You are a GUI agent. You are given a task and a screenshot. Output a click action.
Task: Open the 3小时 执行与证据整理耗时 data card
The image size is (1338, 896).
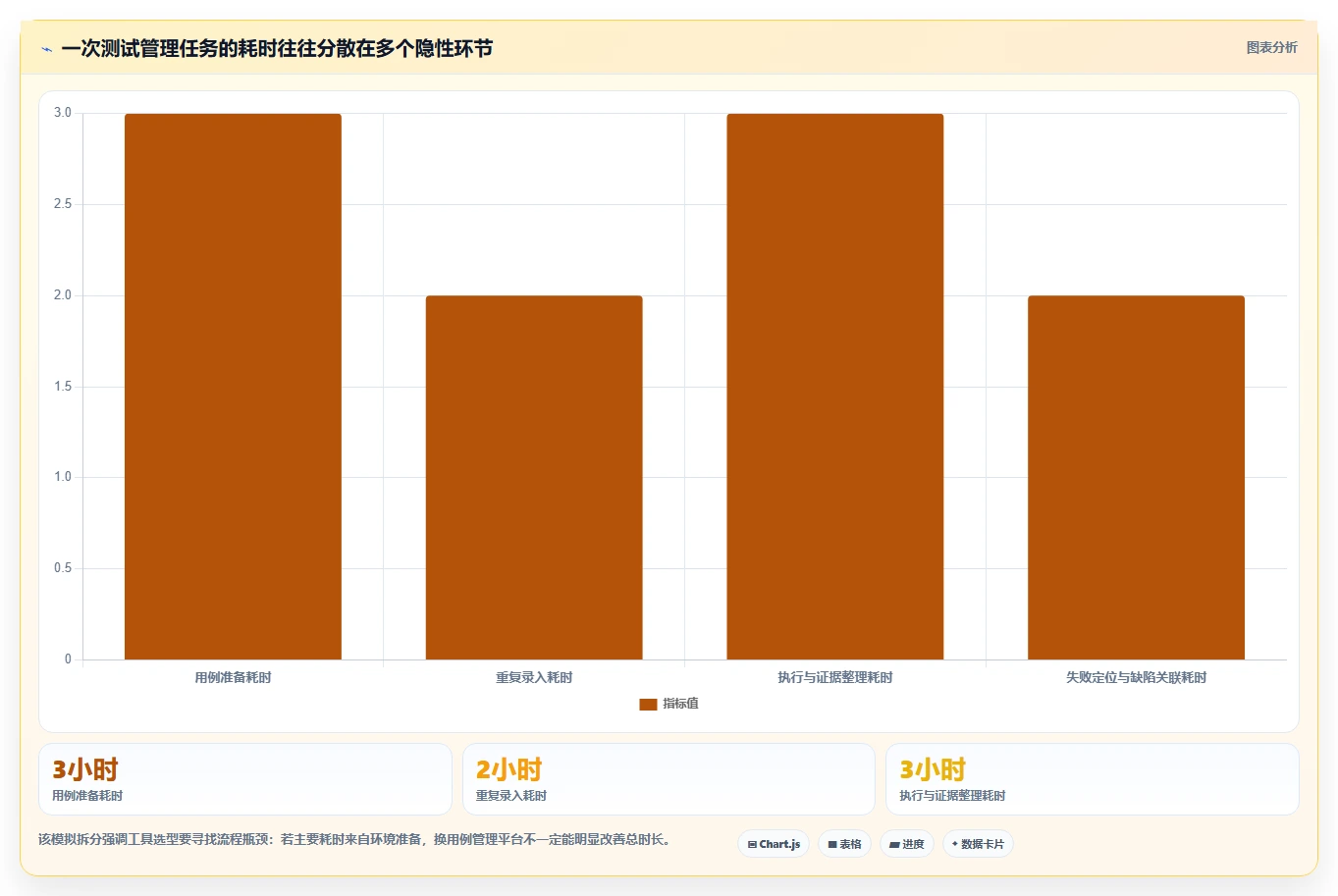coord(1093,779)
